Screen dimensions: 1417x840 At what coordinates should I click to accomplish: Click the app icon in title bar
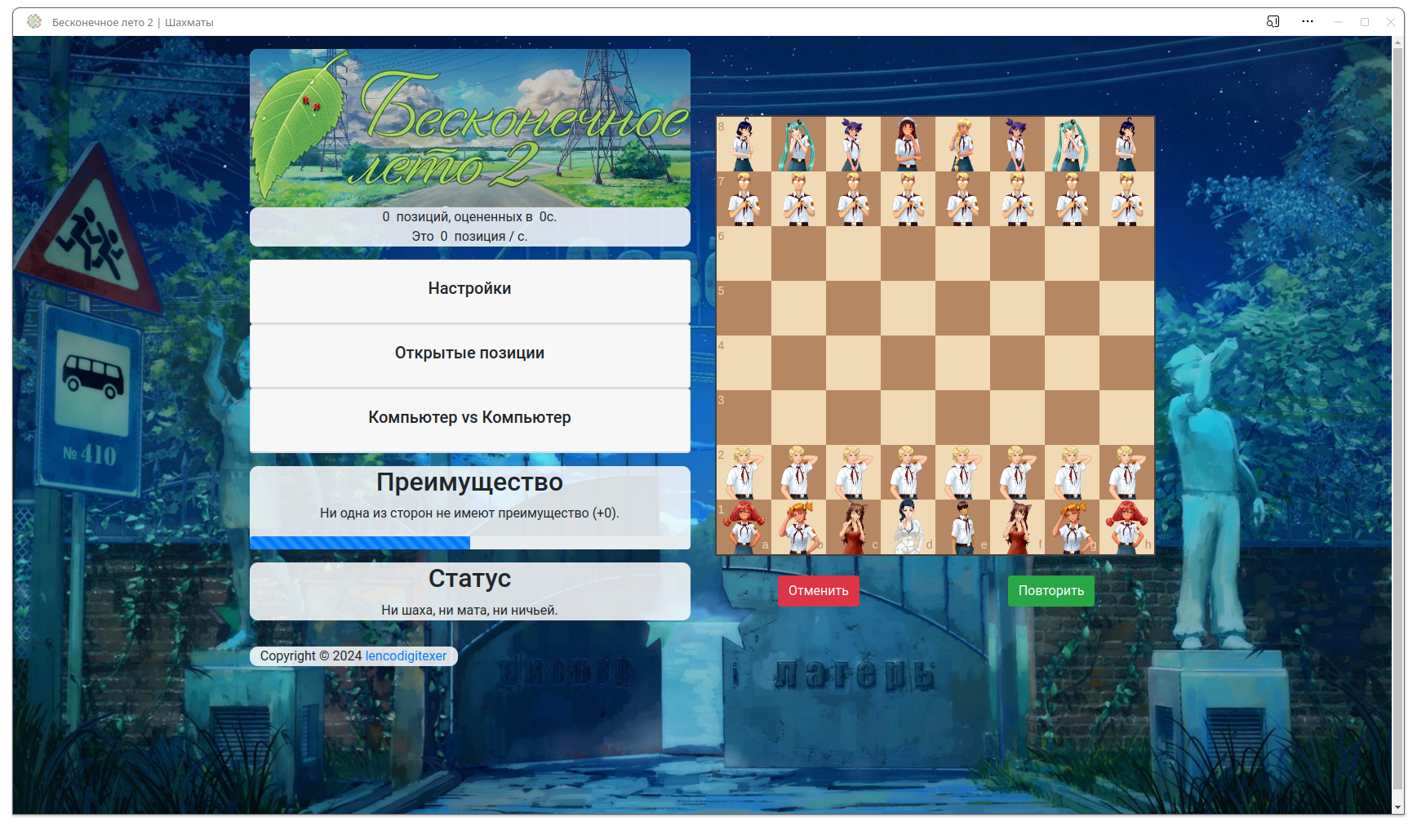click(34, 22)
